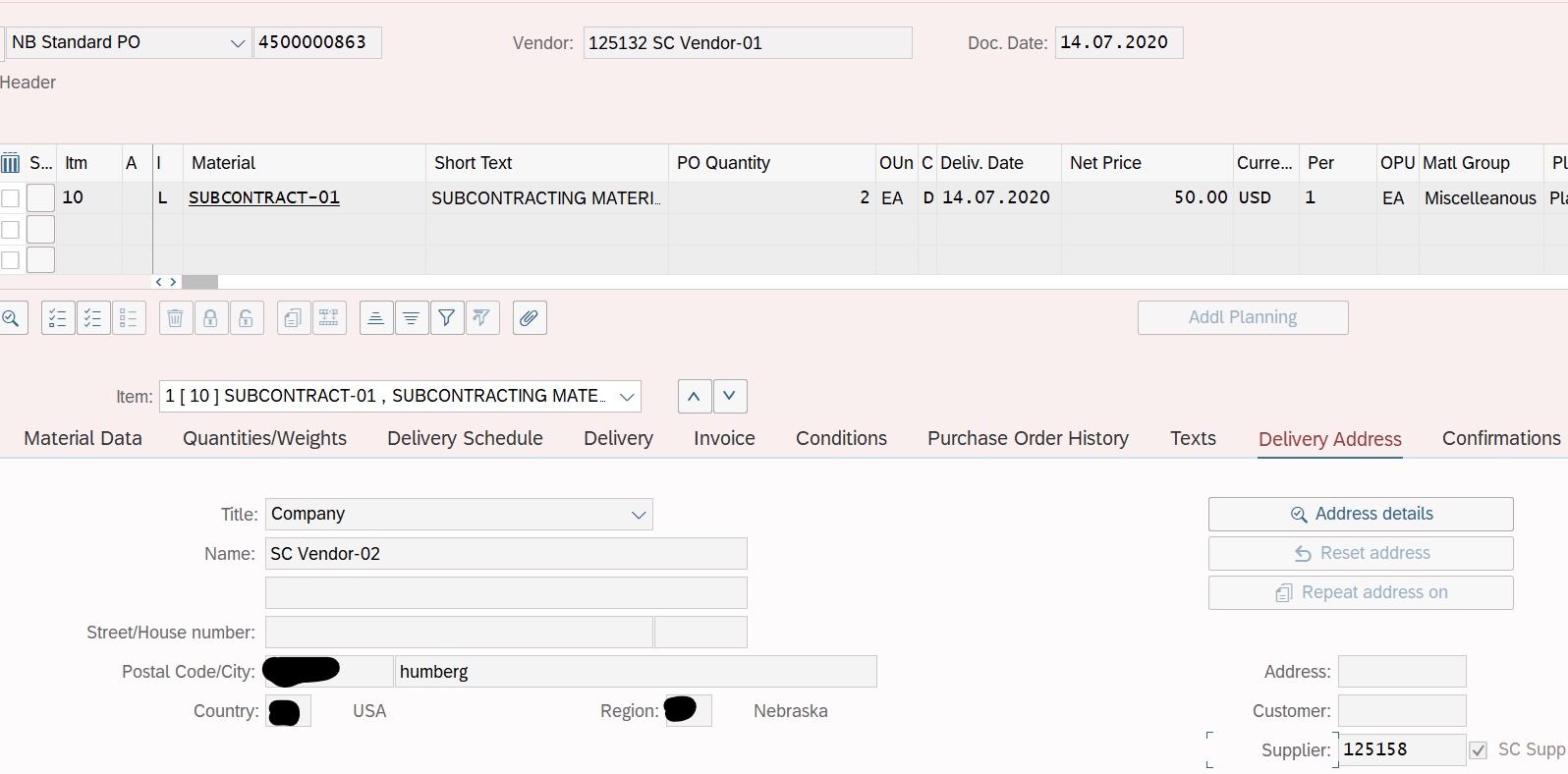The height and width of the screenshot is (774, 1568).
Task: Click the Address details button
Action: tap(1360, 514)
